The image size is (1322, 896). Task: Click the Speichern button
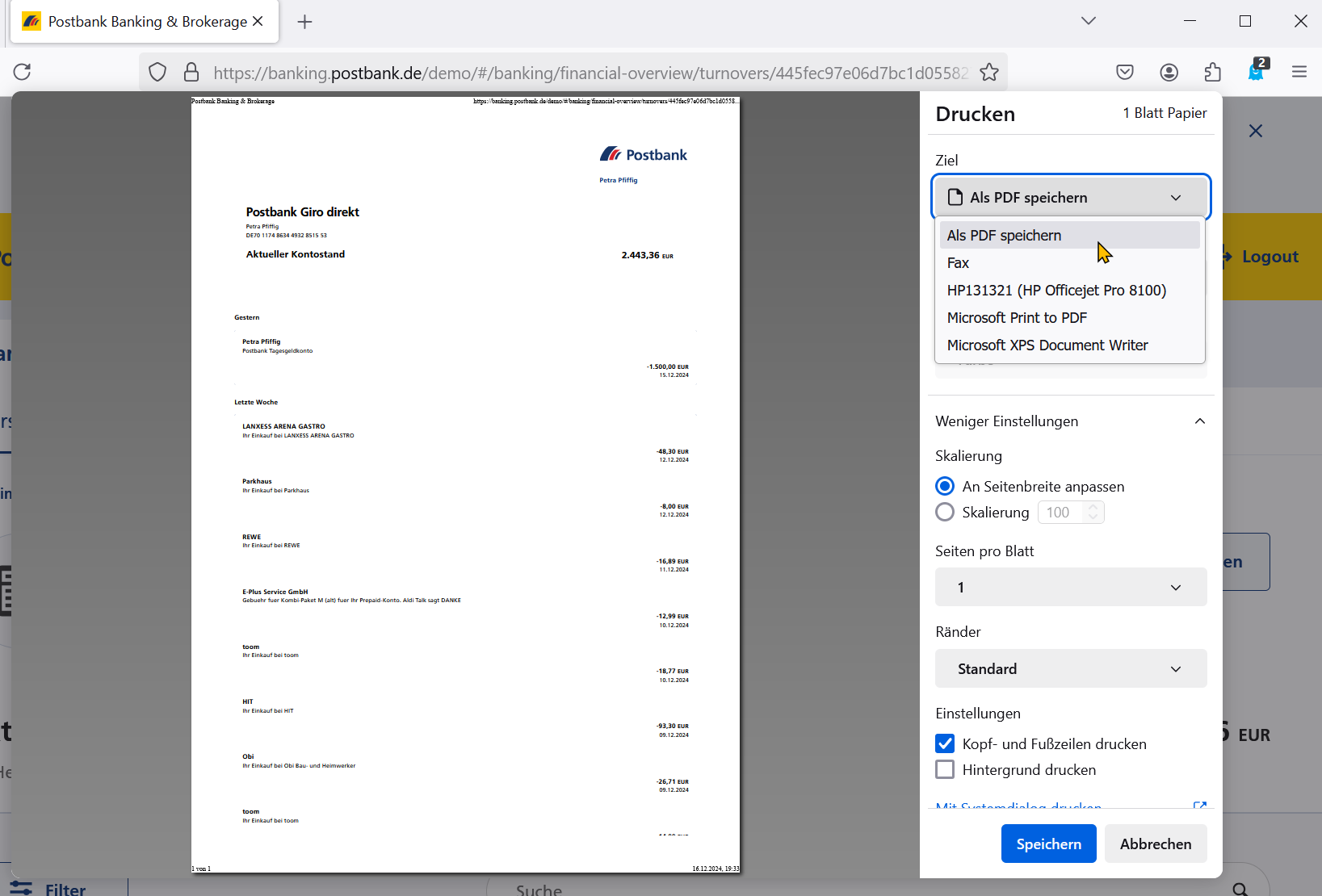[x=1048, y=844]
